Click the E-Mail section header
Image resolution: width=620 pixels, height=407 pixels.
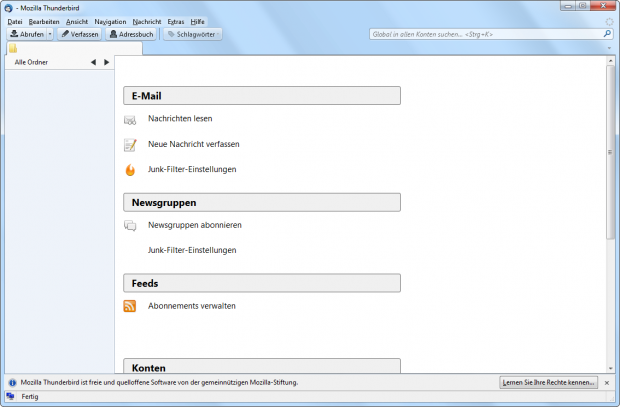click(x=262, y=96)
